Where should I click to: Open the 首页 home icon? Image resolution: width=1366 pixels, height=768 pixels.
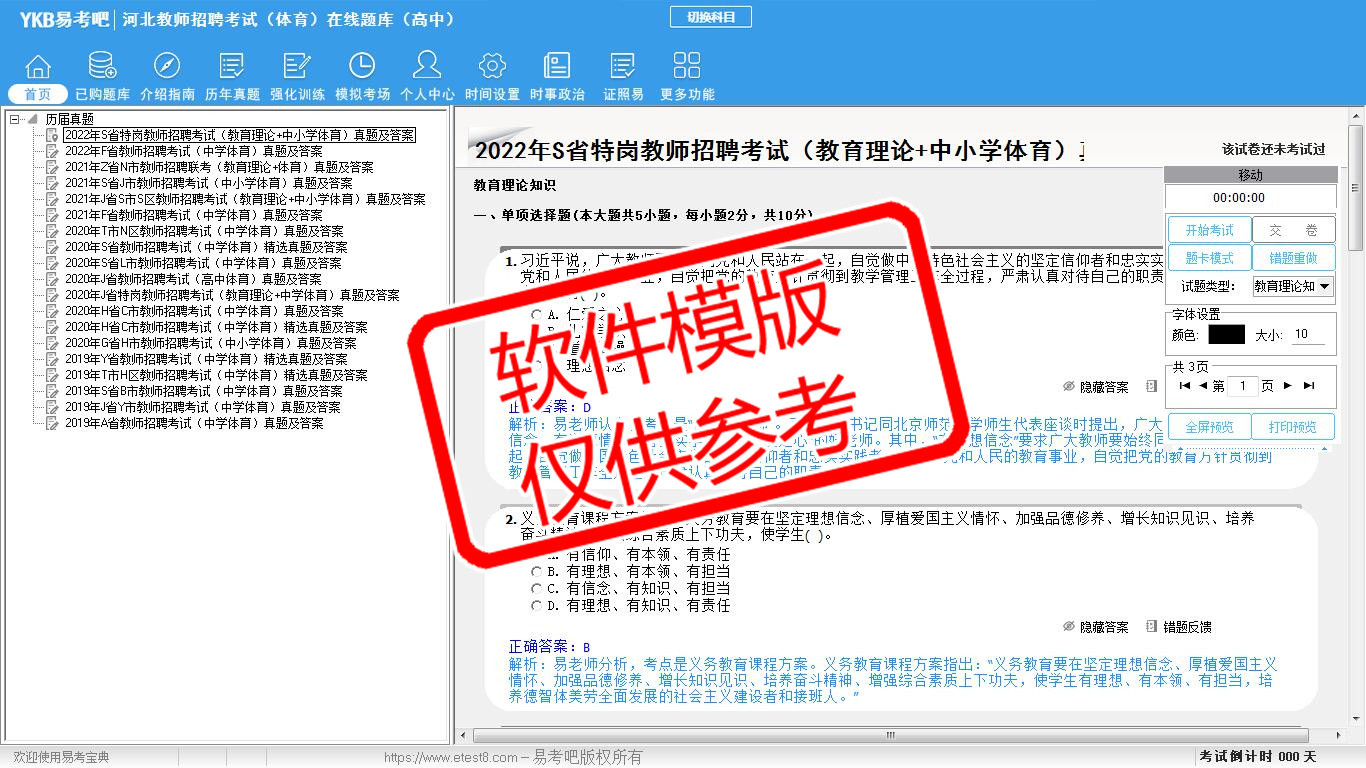[x=38, y=67]
